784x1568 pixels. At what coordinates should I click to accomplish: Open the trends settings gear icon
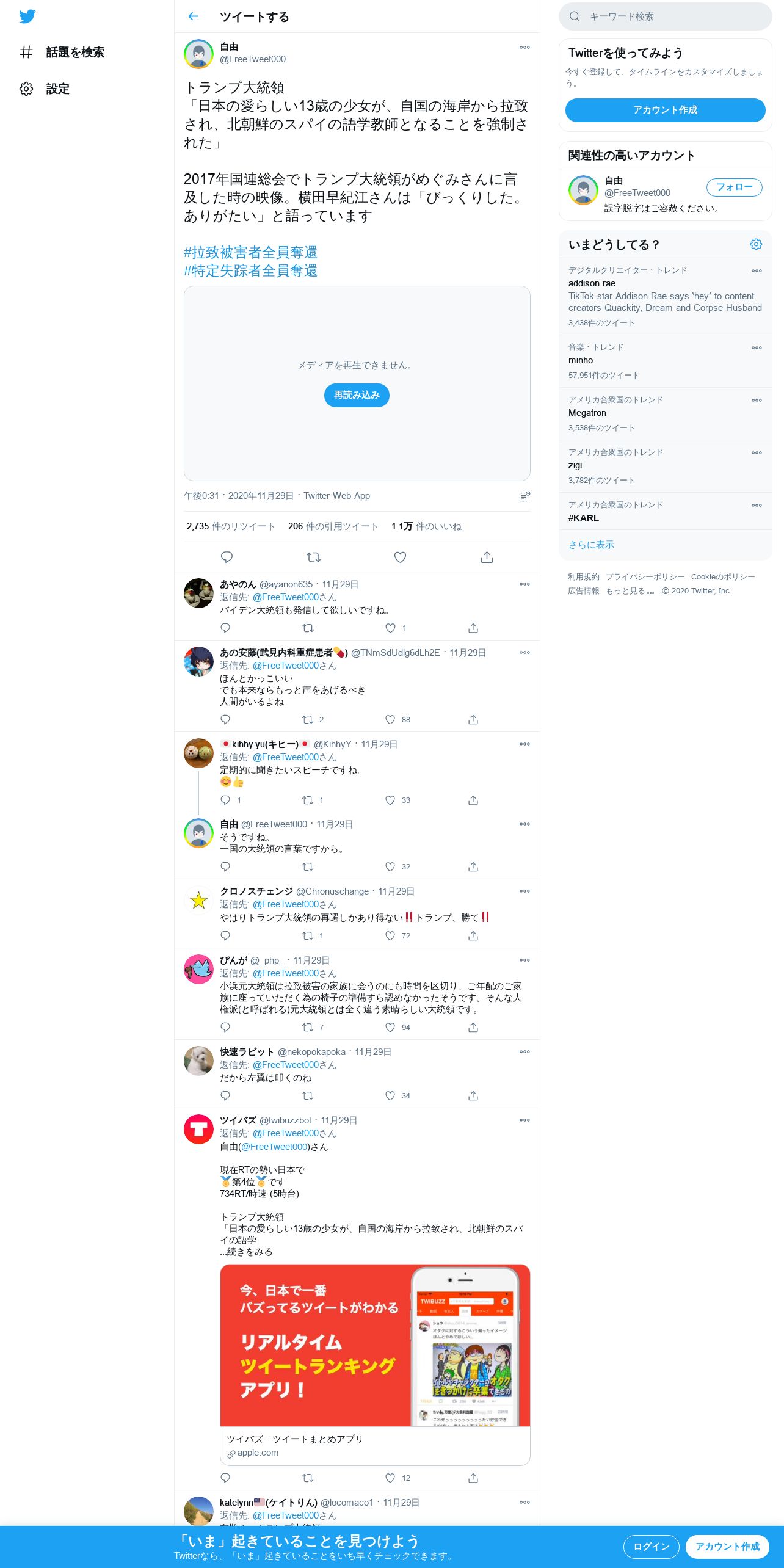(756, 244)
